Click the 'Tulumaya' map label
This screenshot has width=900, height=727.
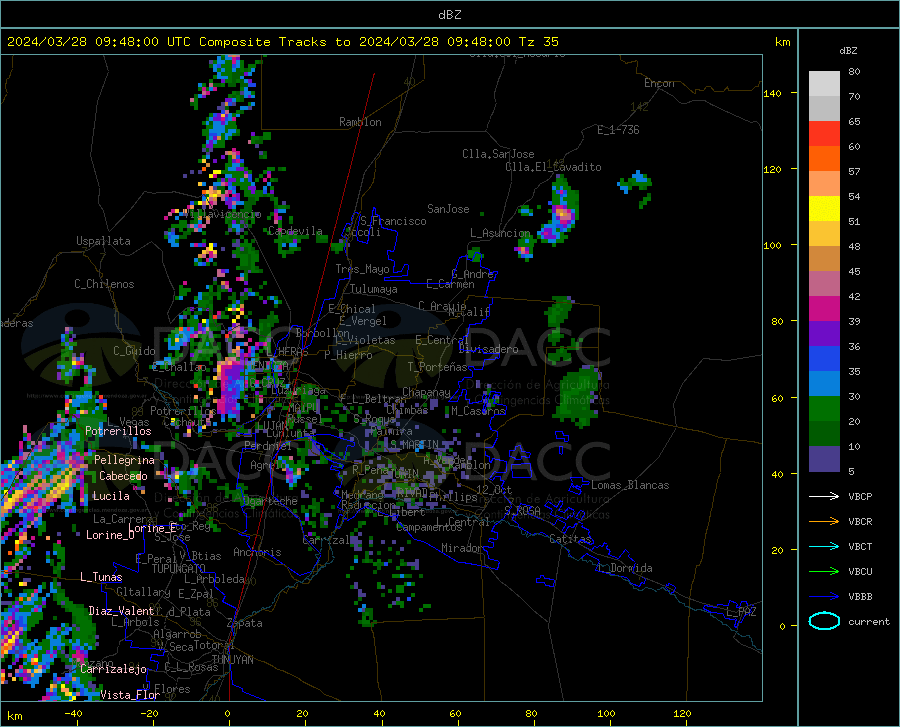point(374,289)
